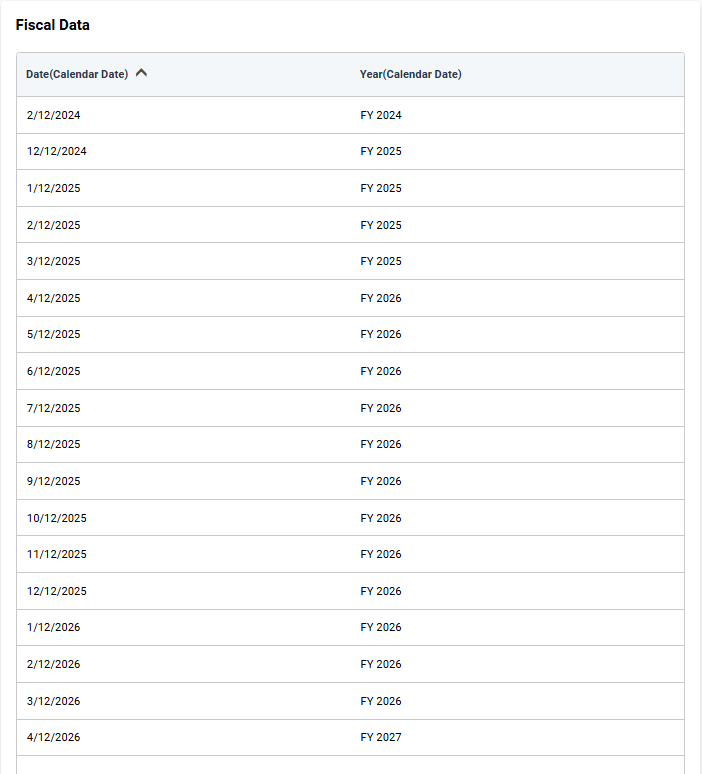Image resolution: width=702 pixels, height=774 pixels.
Task: Click the 1/12/2025 row date
Action: click(54, 188)
